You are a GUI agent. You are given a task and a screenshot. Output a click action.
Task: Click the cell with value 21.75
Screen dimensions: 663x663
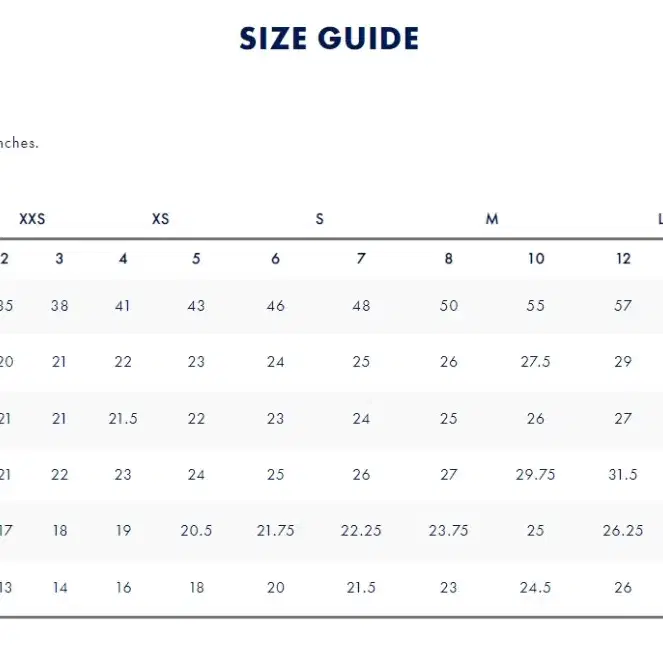275,530
